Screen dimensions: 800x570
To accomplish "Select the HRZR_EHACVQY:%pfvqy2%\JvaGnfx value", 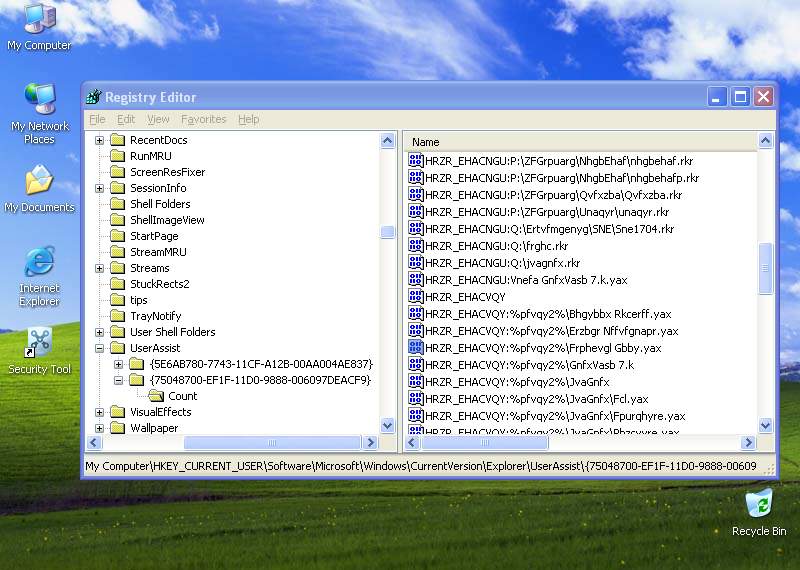I will [517, 382].
